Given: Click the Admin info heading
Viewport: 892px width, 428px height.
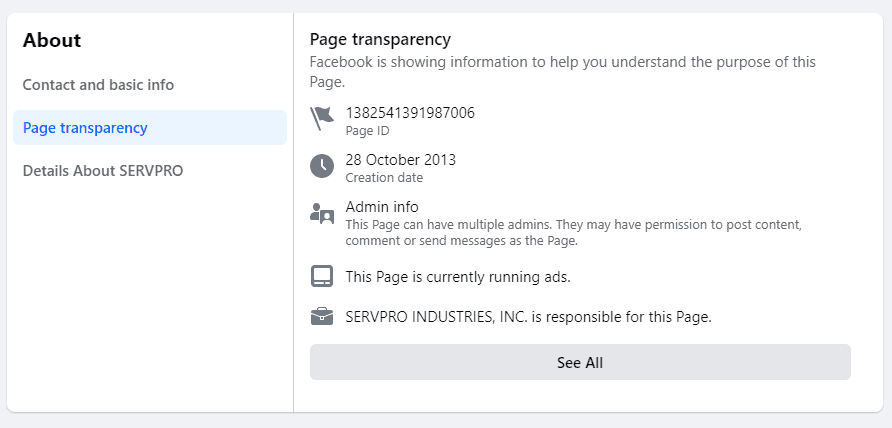Looking at the screenshot, I should tap(382, 207).
